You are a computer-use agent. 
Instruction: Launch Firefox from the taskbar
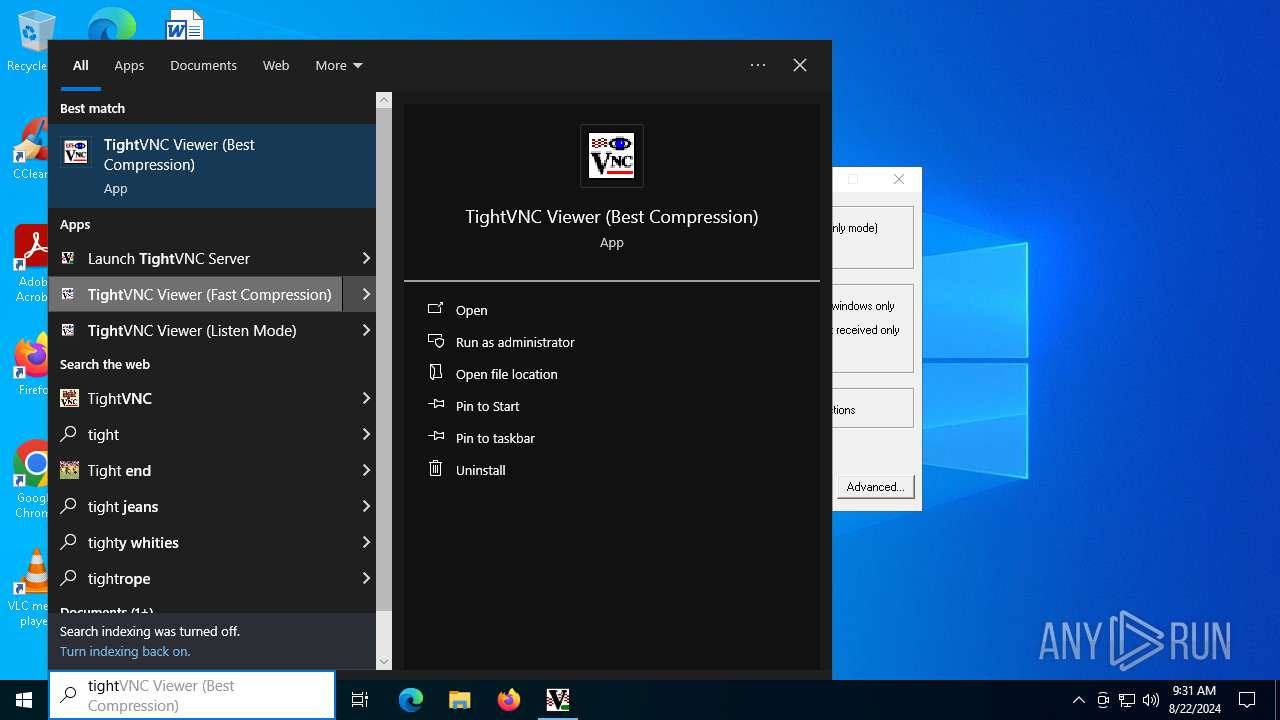509,700
